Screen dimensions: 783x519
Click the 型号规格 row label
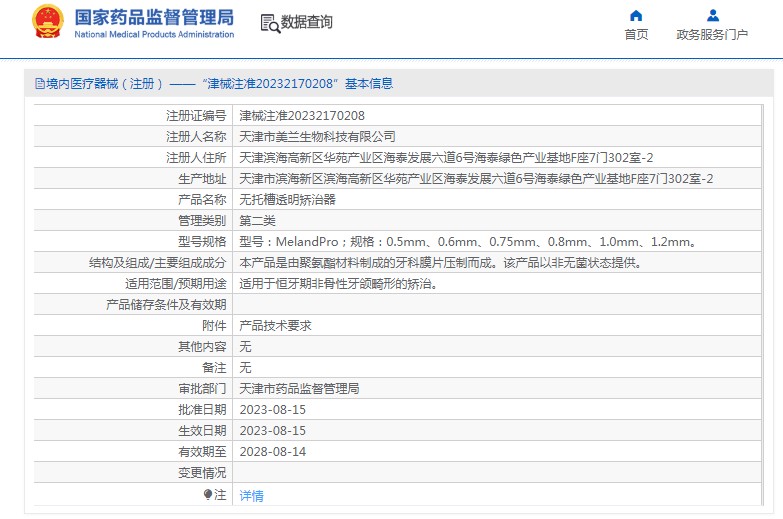coord(202,242)
